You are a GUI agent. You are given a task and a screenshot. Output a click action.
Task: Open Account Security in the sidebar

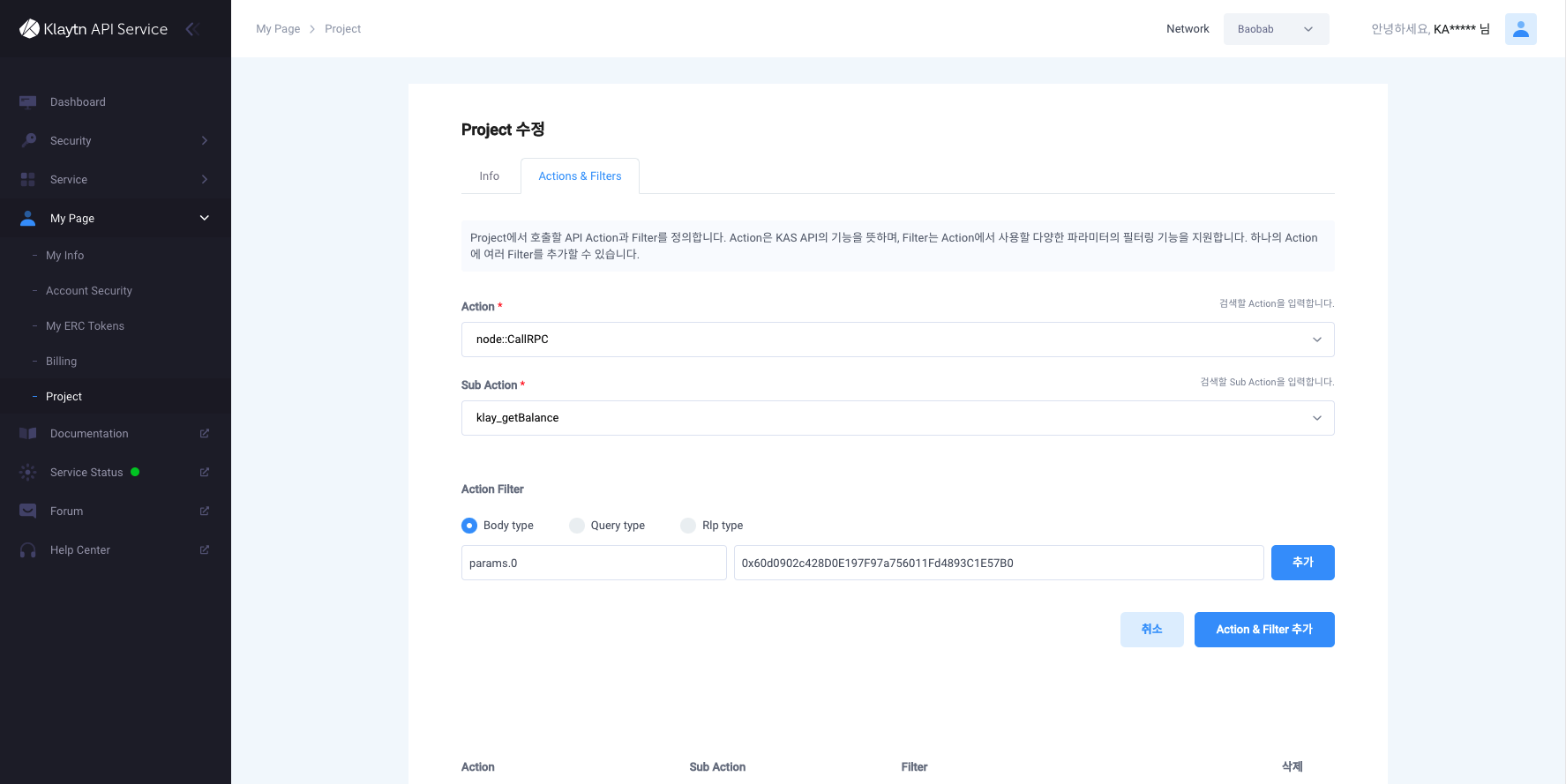pyautogui.click(x=89, y=291)
